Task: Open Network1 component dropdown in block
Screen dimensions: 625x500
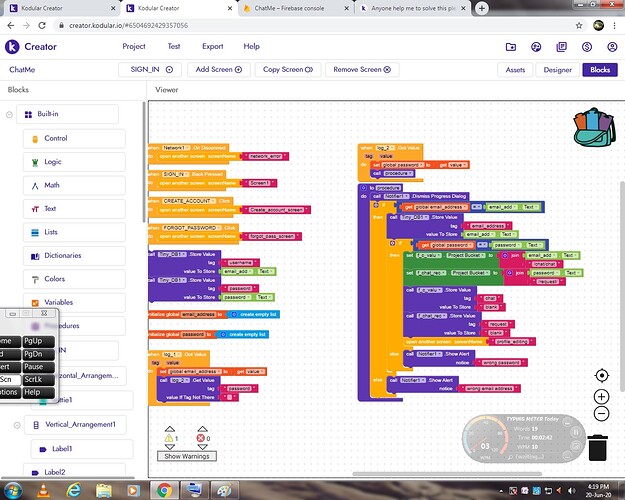Action: [x=176, y=148]
